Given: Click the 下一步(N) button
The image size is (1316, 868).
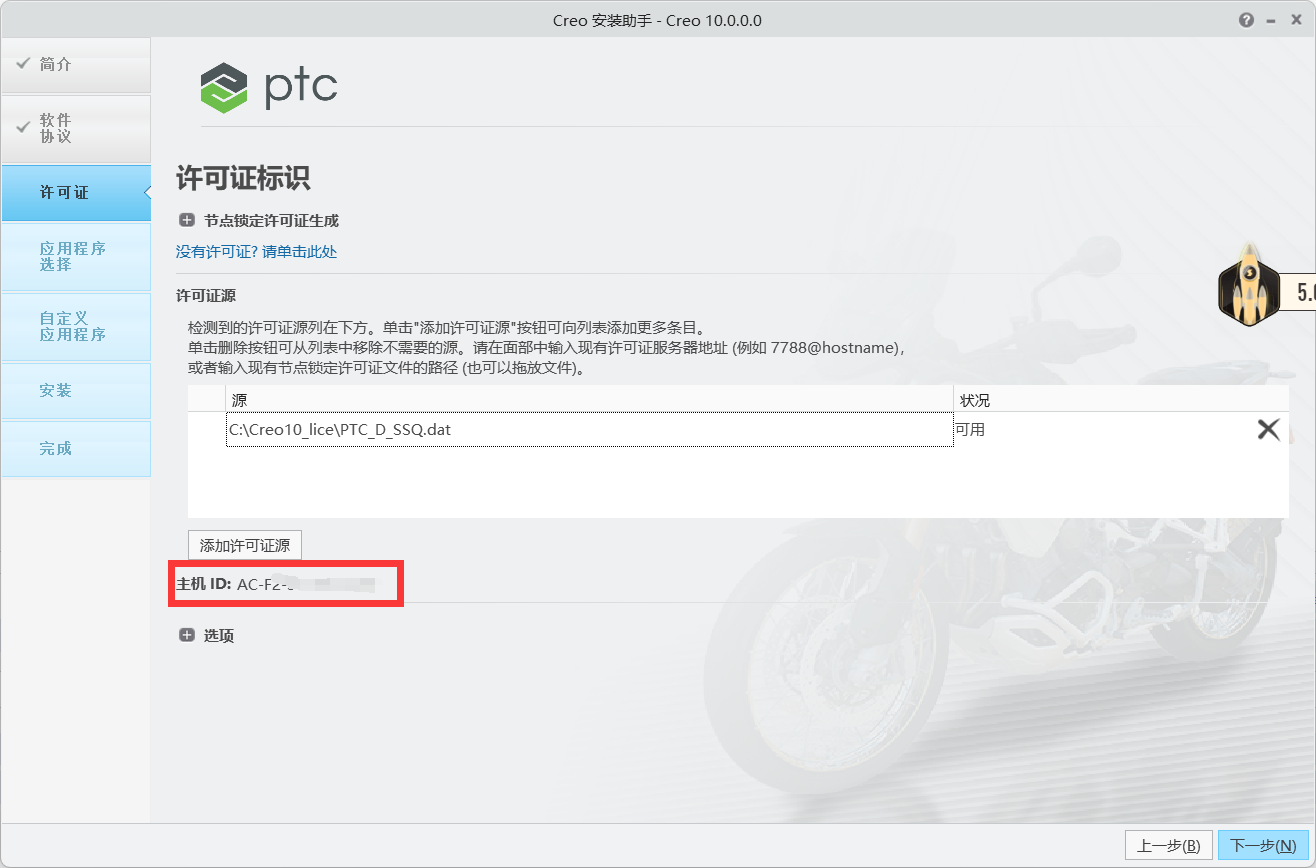Looking at the screenshot, I should (x=1263, y=846).
